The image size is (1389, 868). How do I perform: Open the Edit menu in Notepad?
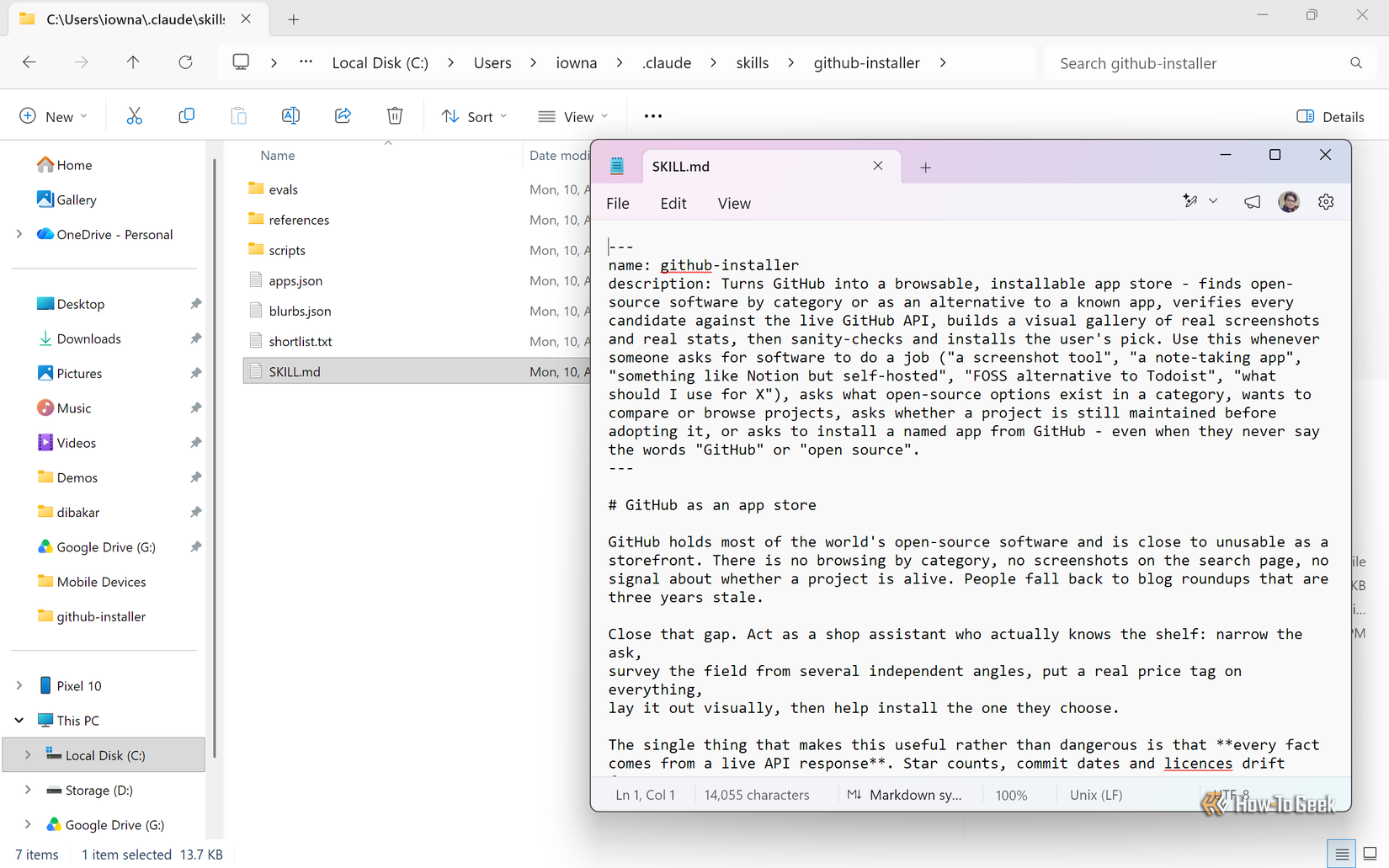pos(673,203)
